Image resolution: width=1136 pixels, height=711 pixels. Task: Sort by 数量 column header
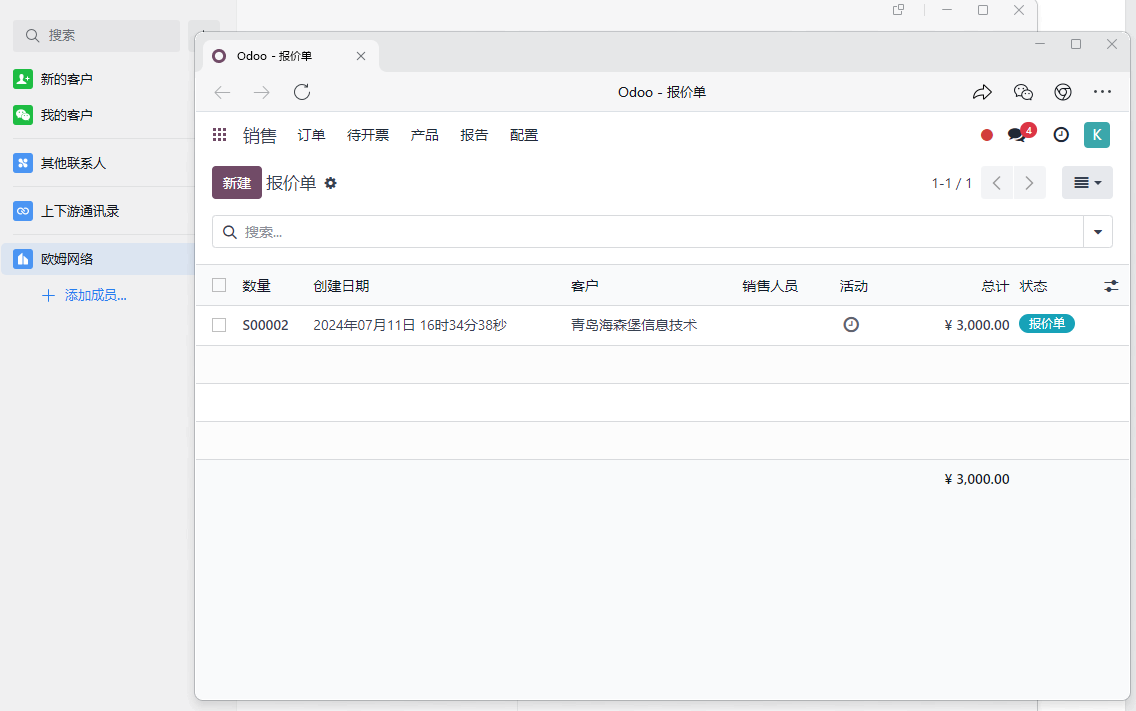[256, 286]
